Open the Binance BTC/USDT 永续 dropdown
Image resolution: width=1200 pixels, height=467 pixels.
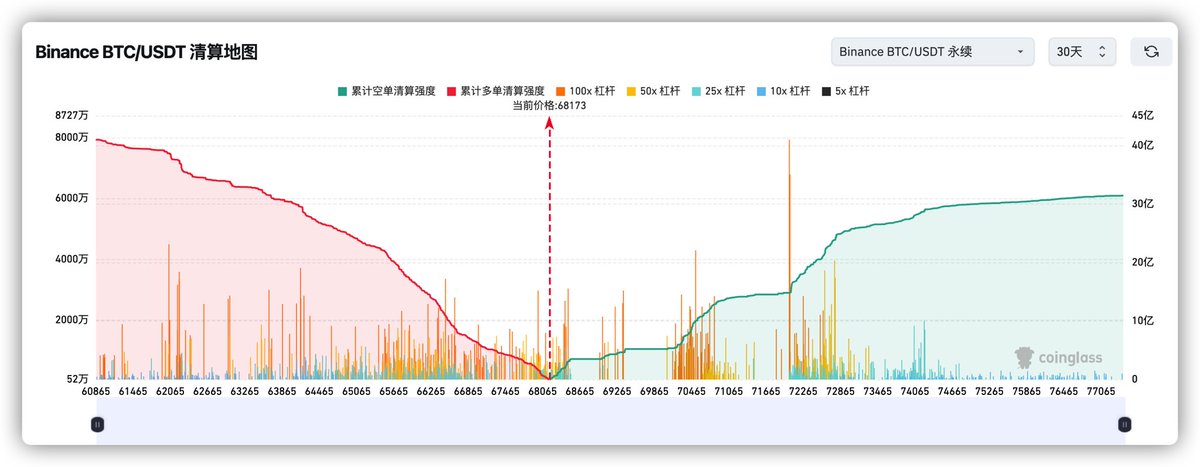pyautogui.click(x=932, y=52)
